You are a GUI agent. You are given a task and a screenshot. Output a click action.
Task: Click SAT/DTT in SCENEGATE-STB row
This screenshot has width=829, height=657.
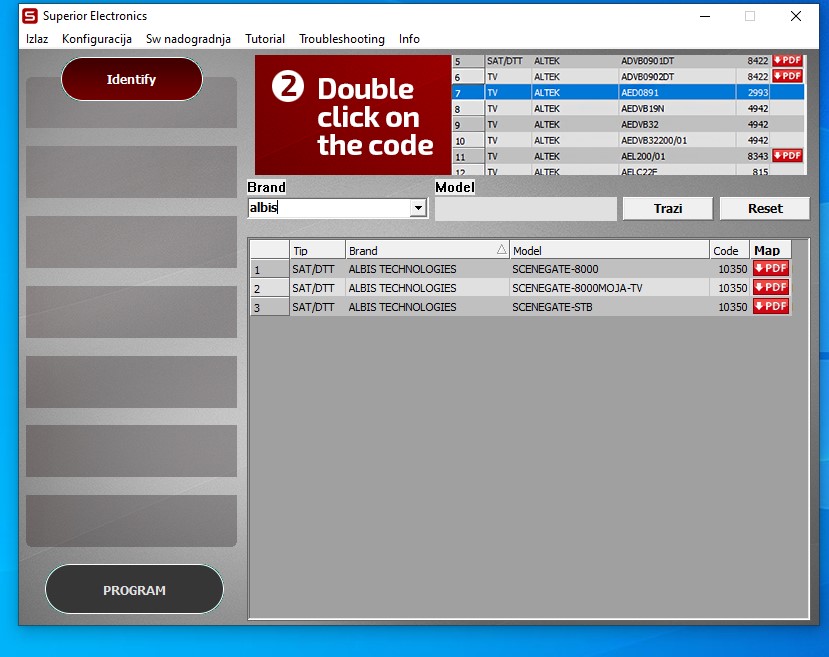click(x=314, y=307)
